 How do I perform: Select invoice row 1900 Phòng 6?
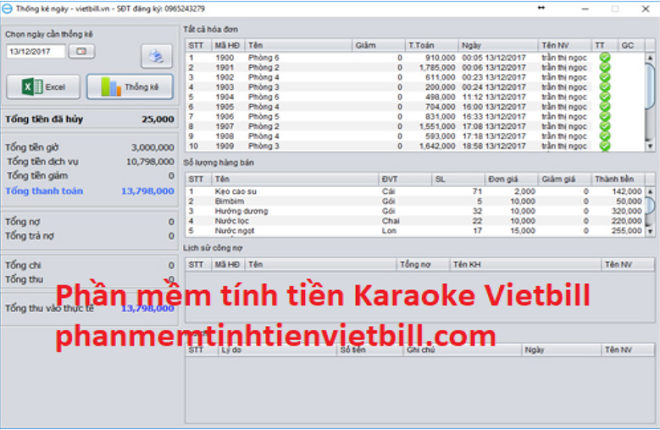coord(415,58)
